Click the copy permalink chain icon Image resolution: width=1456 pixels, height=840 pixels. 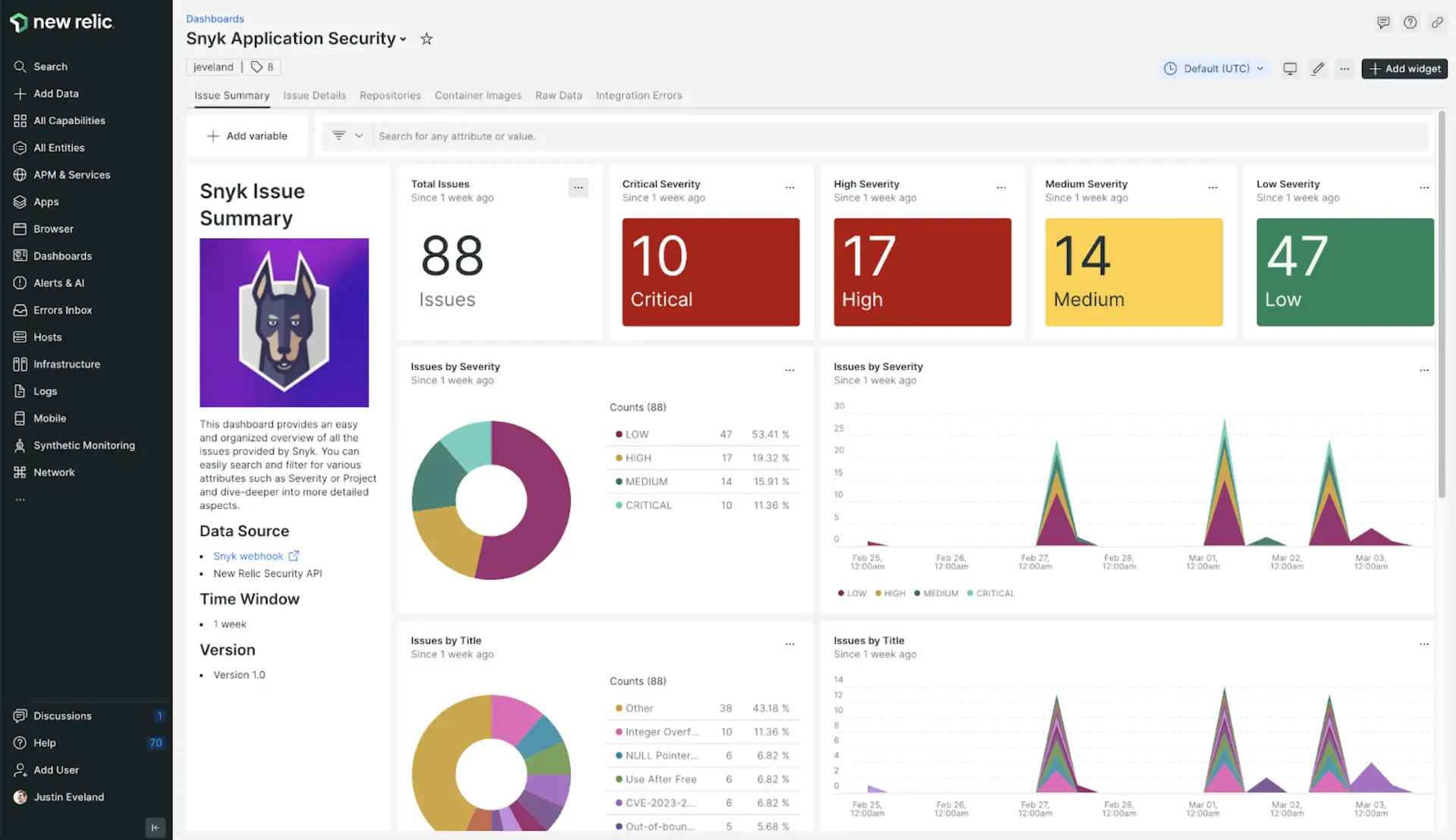[x=1437, y=23]
